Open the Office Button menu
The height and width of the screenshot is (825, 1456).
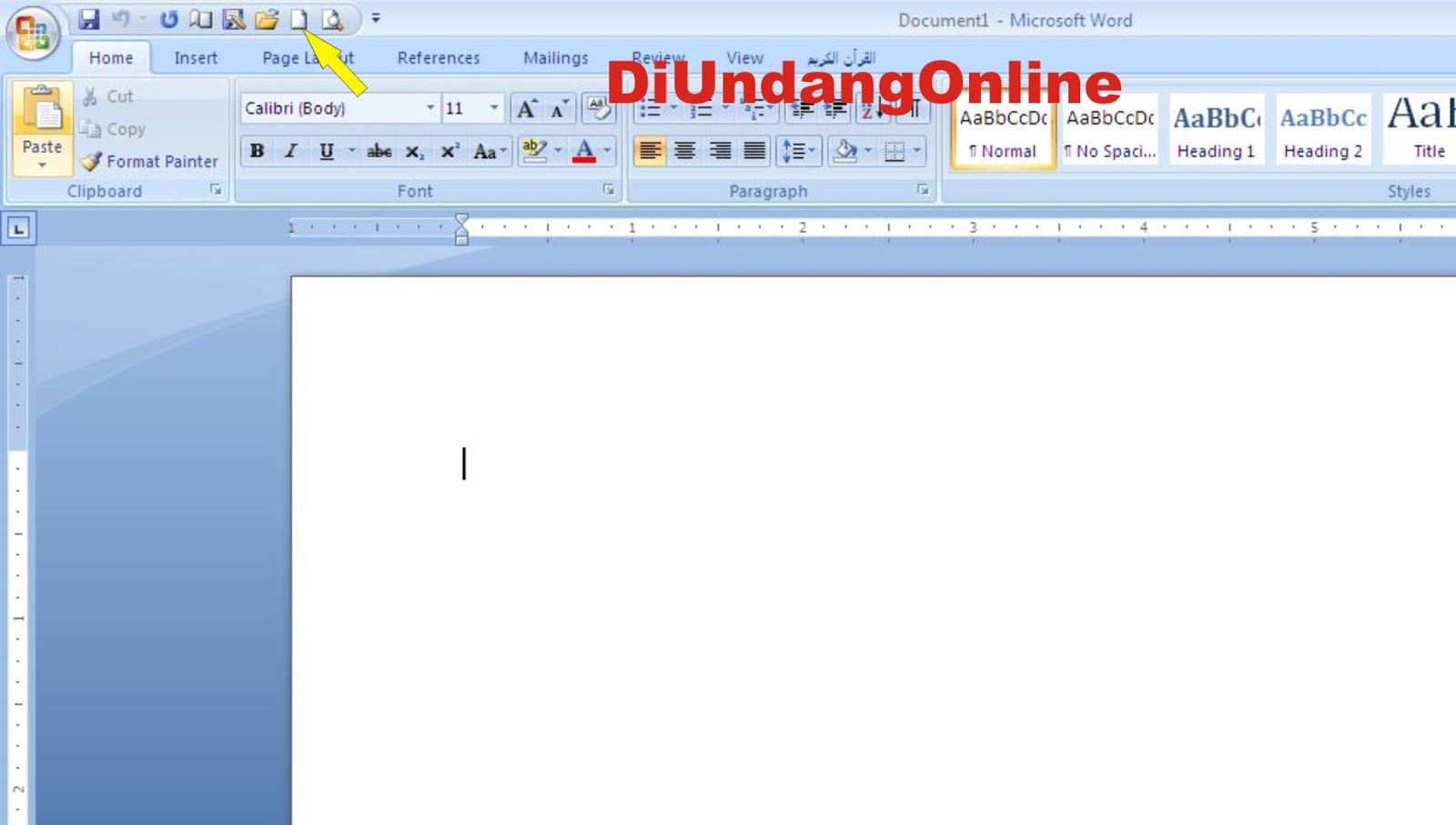pos(33,33)
